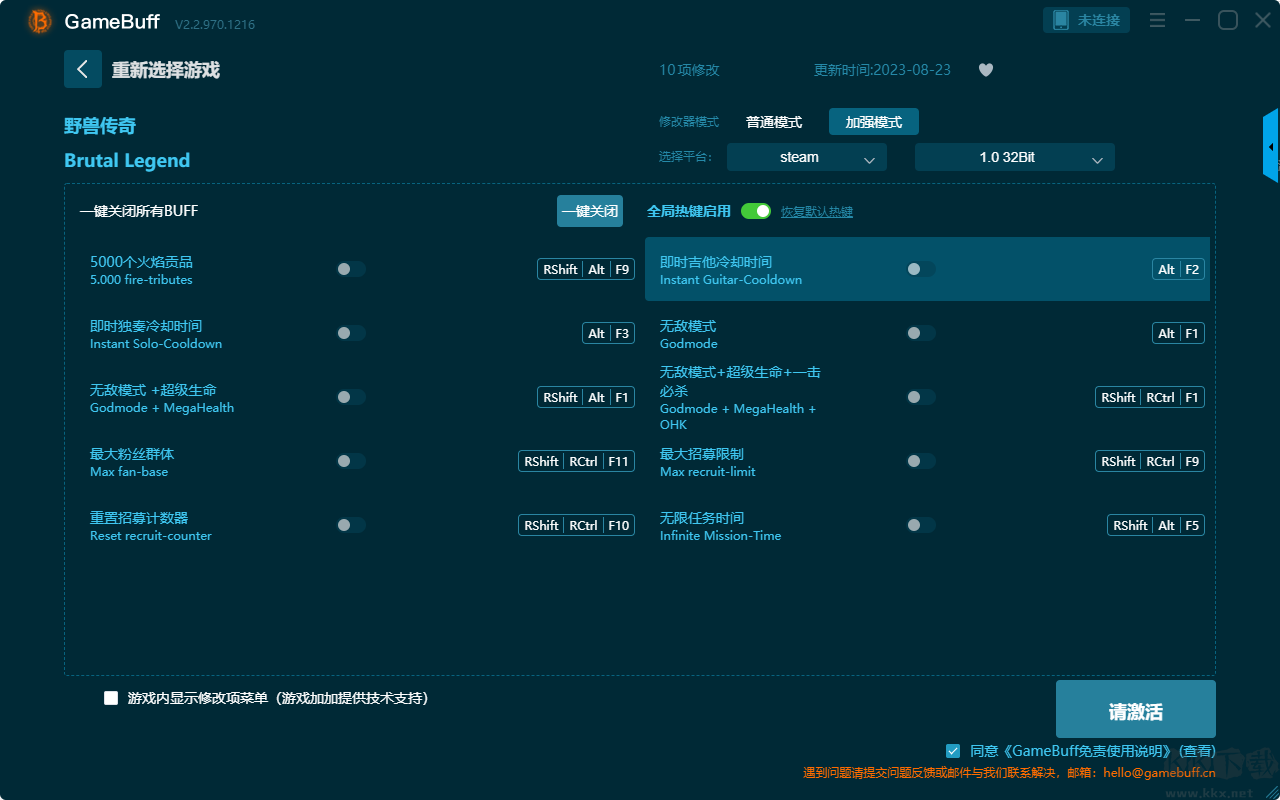Toggle the 全局热键启用 global hotkey switch
The height and width of the screenshot is (800, 1280).
pyautogui.click(x=756, y=211)
